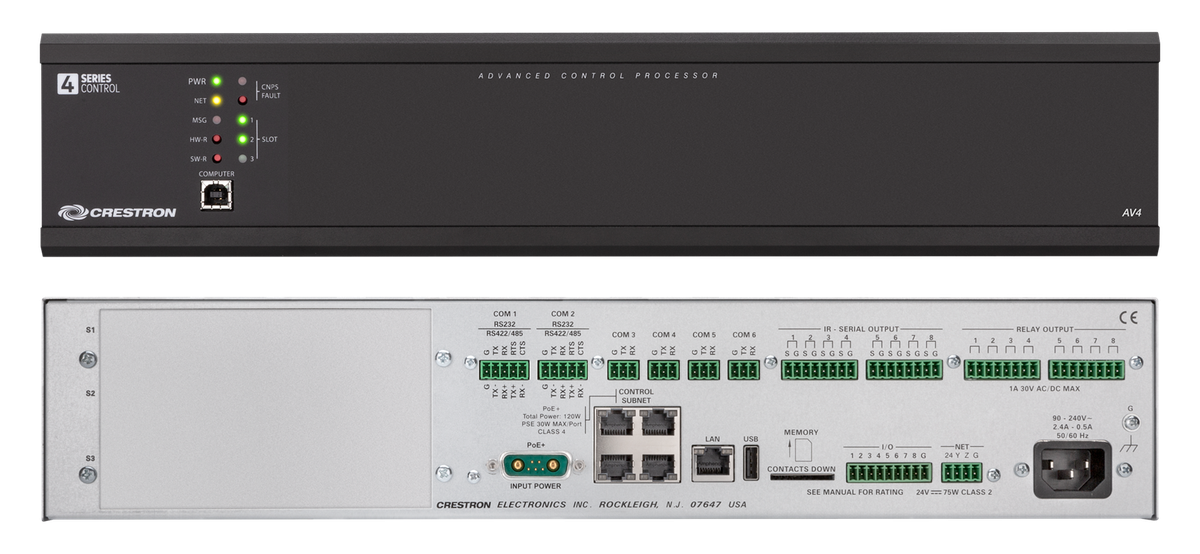Screen dimensions: 1200x554
Task: Click the blank expansion slot cover plate
Action: [x=265, y=406]
